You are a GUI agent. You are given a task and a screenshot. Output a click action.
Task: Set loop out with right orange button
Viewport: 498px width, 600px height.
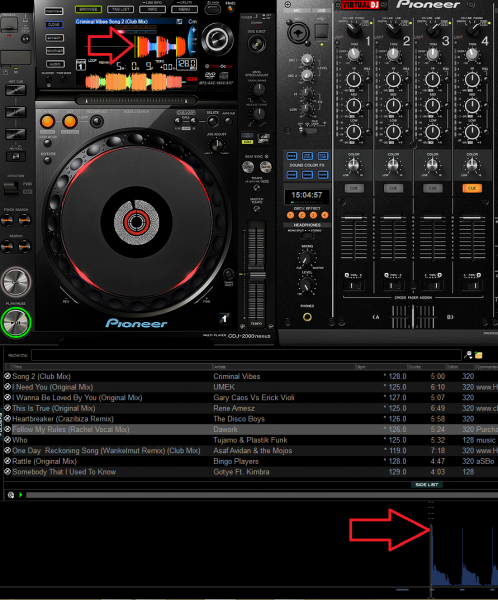[x=70, y=122]
